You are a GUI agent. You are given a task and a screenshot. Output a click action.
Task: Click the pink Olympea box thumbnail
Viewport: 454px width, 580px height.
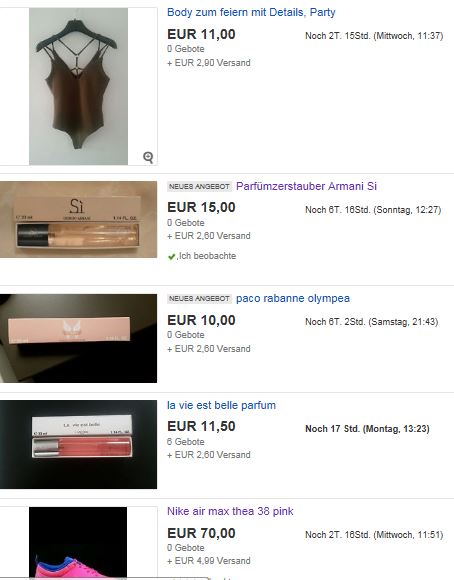(78, 338)
